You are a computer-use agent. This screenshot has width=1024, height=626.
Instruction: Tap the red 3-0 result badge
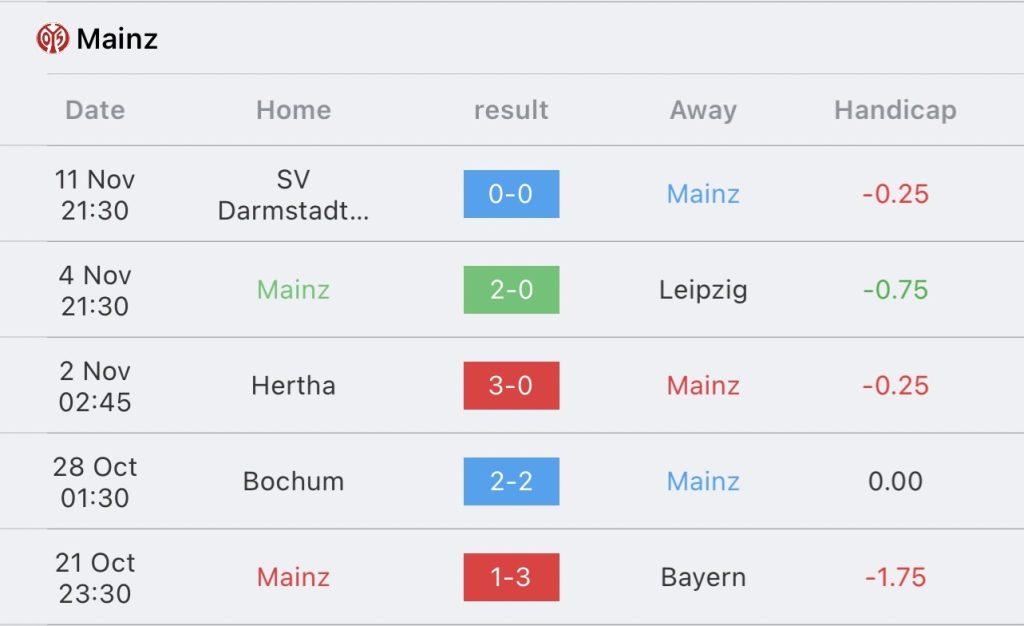(x=511, y=385)
